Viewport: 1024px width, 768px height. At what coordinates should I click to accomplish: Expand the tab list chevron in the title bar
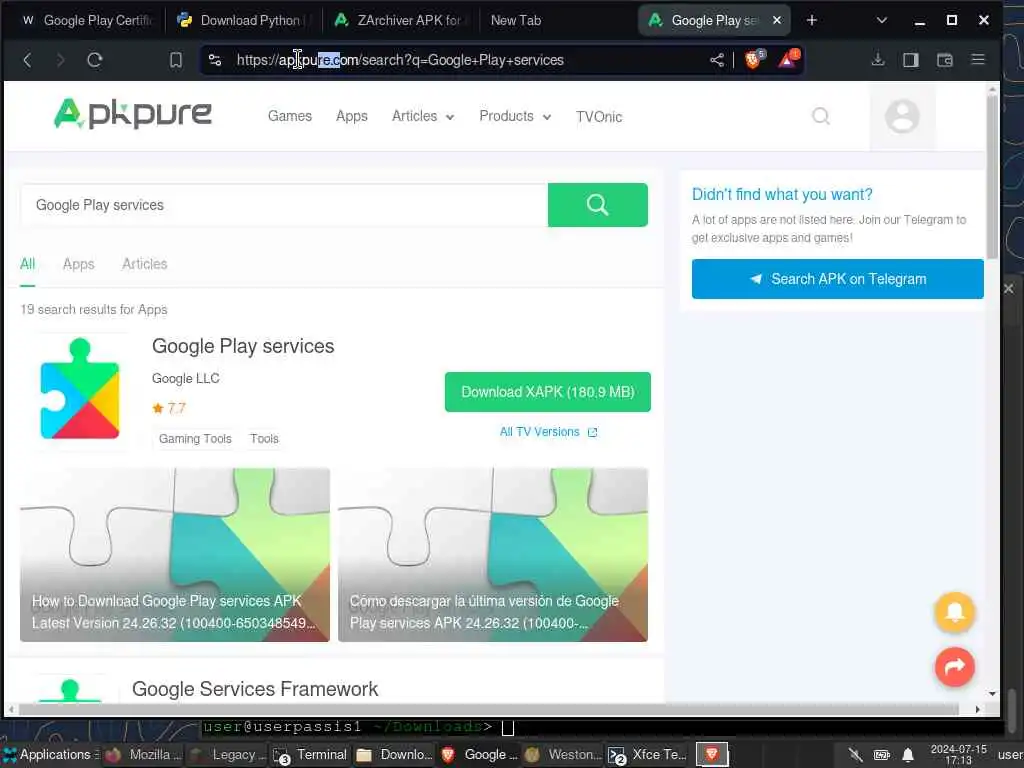(x=882, y=20)
